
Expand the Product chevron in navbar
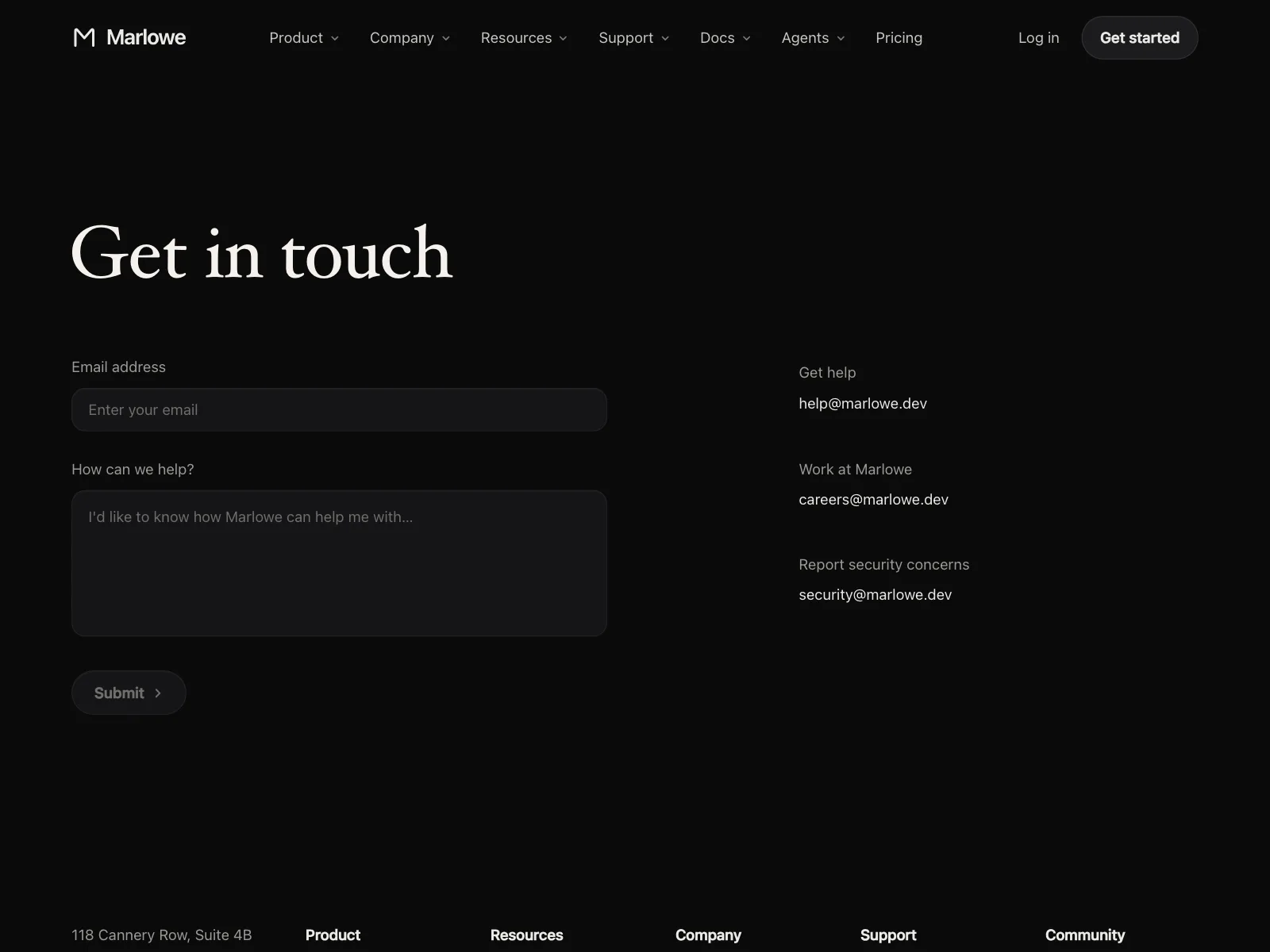335,38
